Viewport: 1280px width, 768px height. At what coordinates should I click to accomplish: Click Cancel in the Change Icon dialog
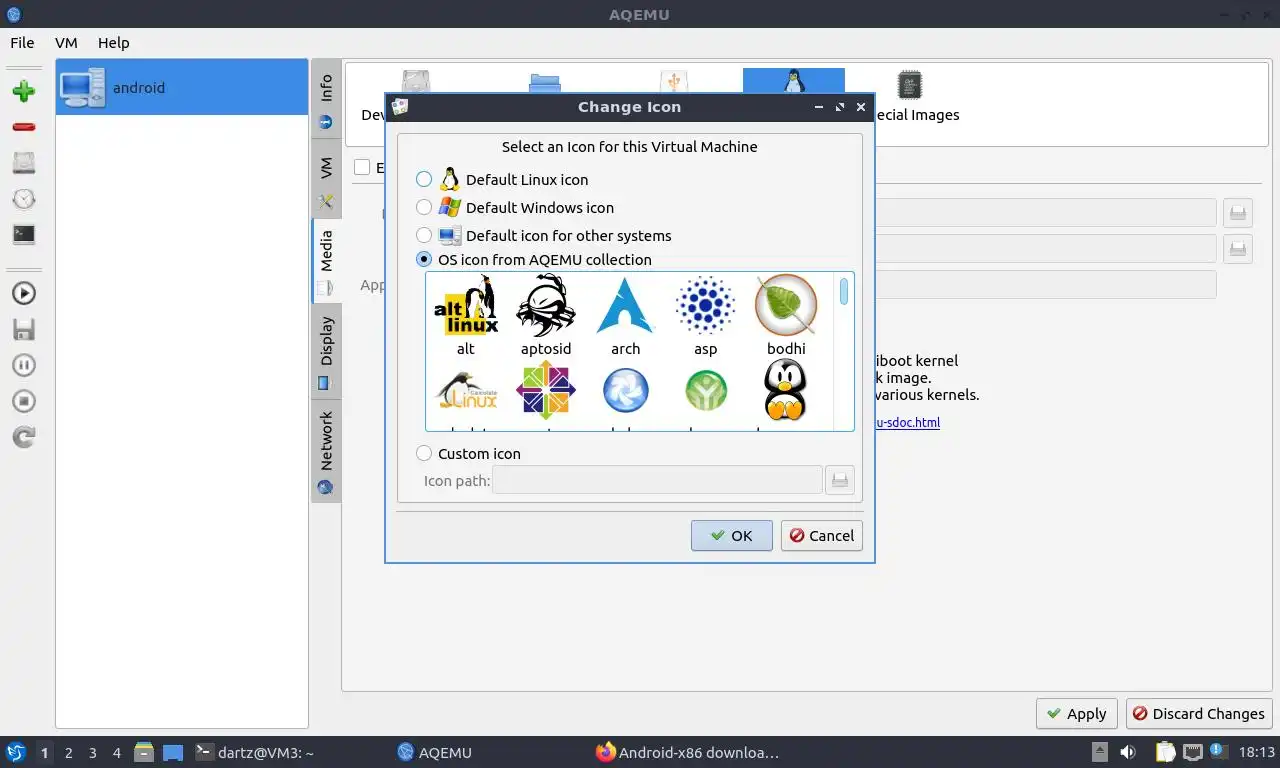[821, 535]
